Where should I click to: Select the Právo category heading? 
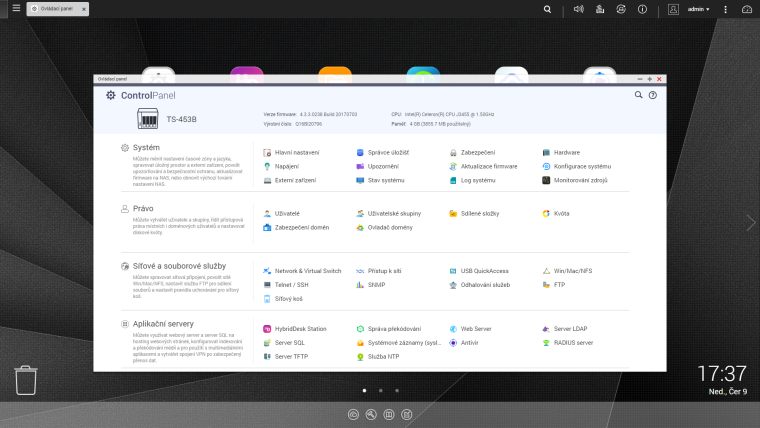click(143, 208)
